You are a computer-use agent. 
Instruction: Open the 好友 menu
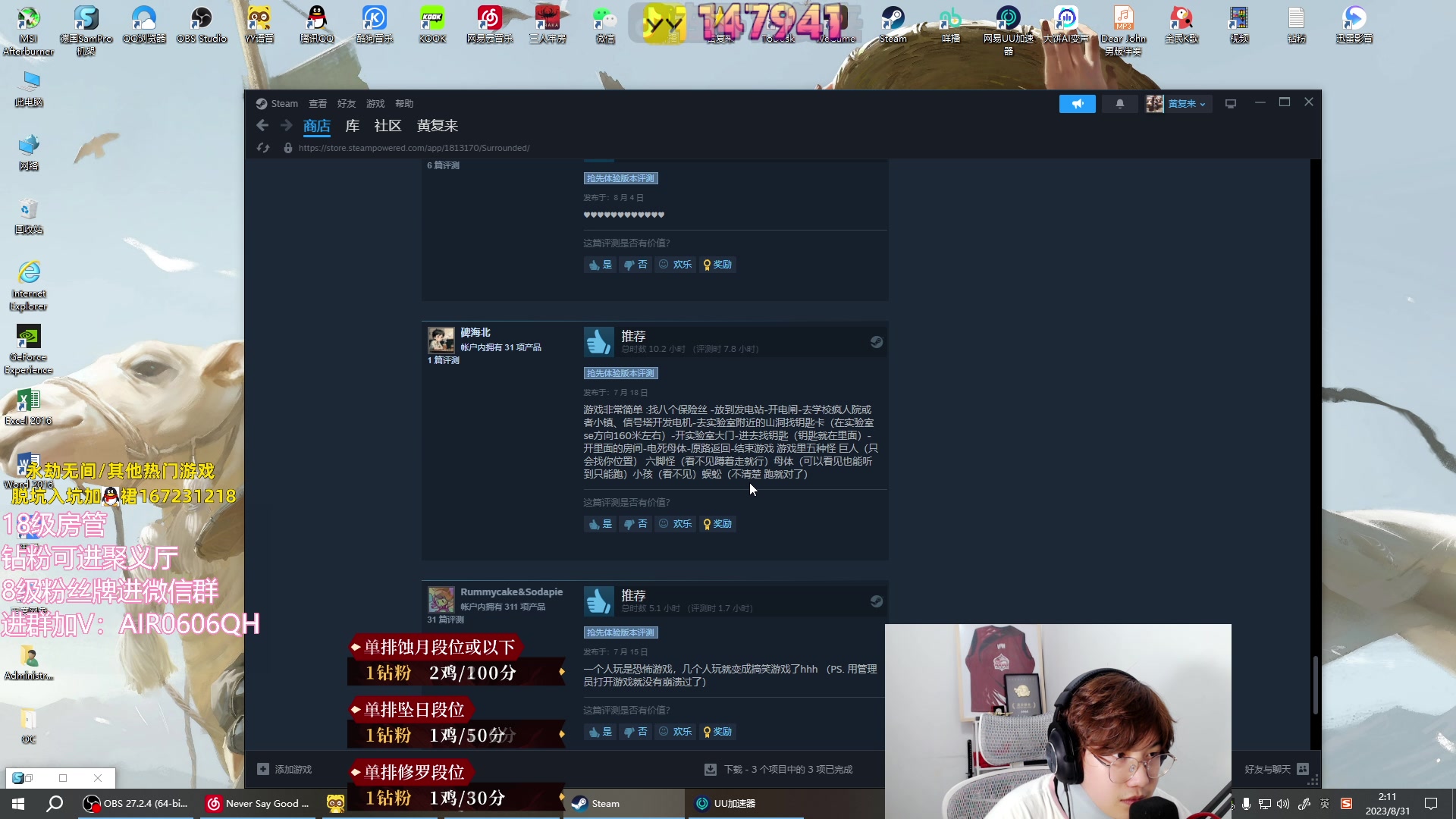pos(347,104)
